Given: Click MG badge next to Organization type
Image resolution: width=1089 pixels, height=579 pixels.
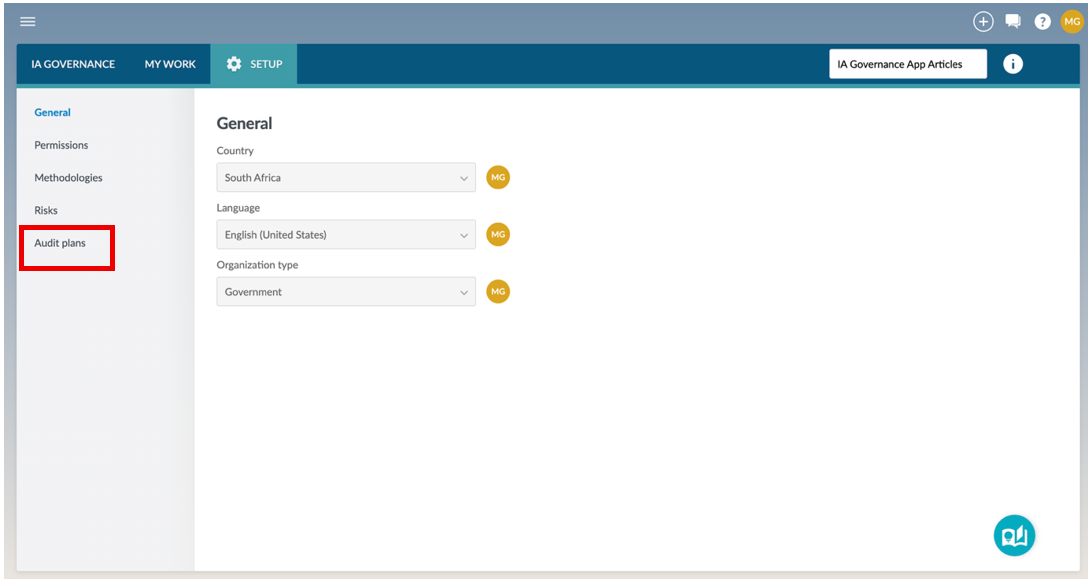Looking at the screenshot, I should click(x=498, y=292).
